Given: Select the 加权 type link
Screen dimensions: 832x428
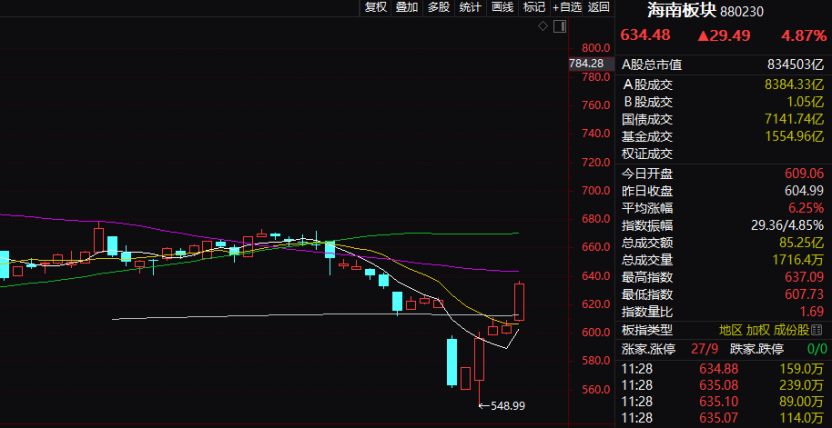Looking at the screenshot, I should point(758,330).
